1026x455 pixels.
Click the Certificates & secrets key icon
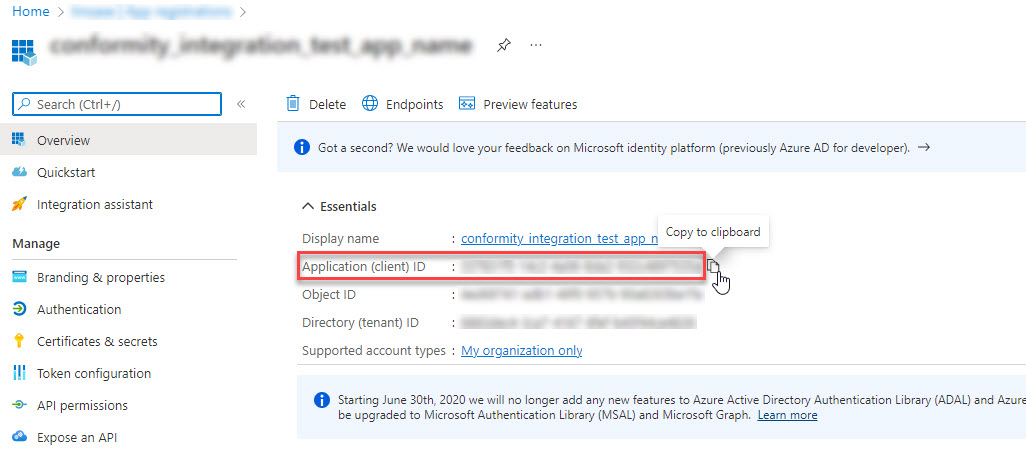coord(20,341)
